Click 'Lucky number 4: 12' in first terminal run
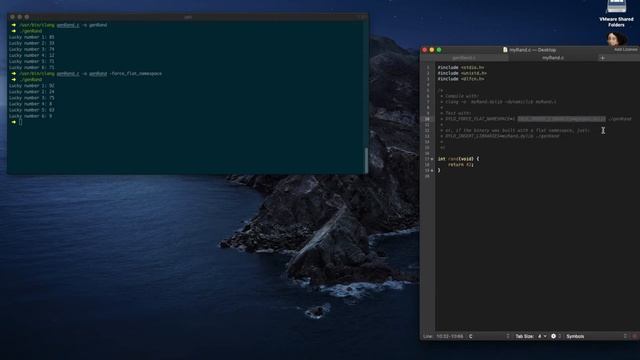 [x=31, y=55]
